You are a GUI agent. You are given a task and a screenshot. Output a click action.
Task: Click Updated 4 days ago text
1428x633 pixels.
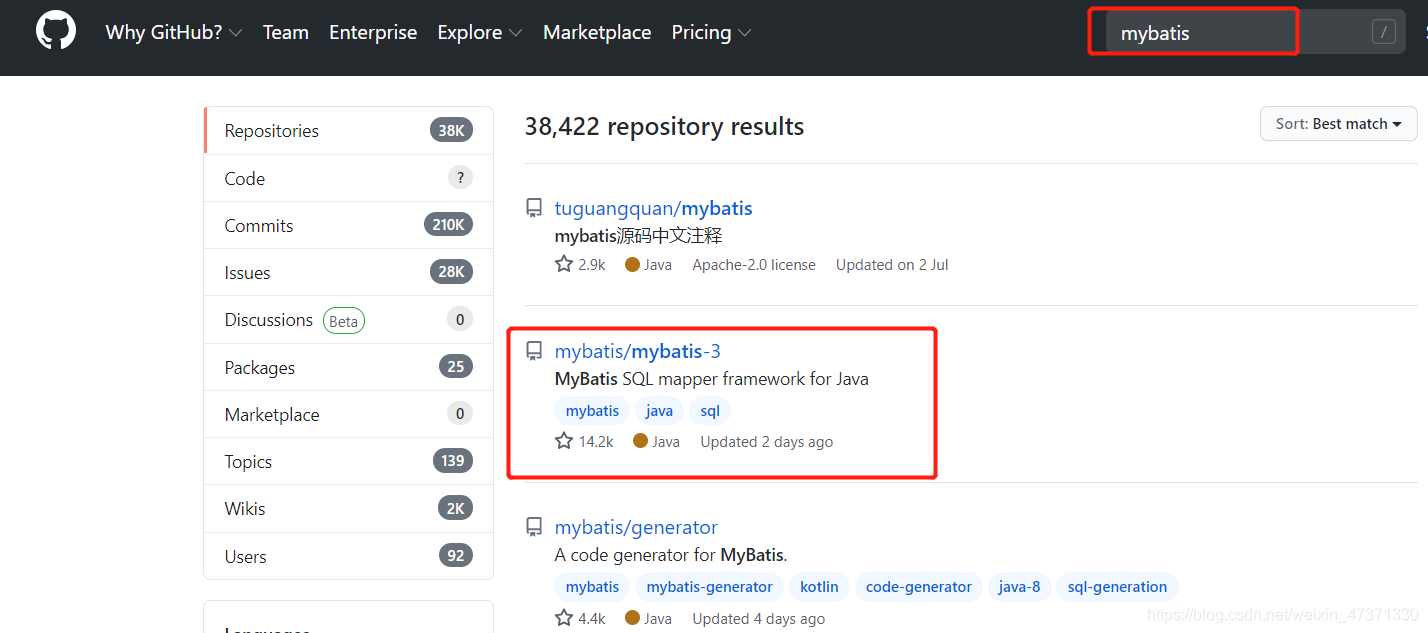click(x=759, y=618)
